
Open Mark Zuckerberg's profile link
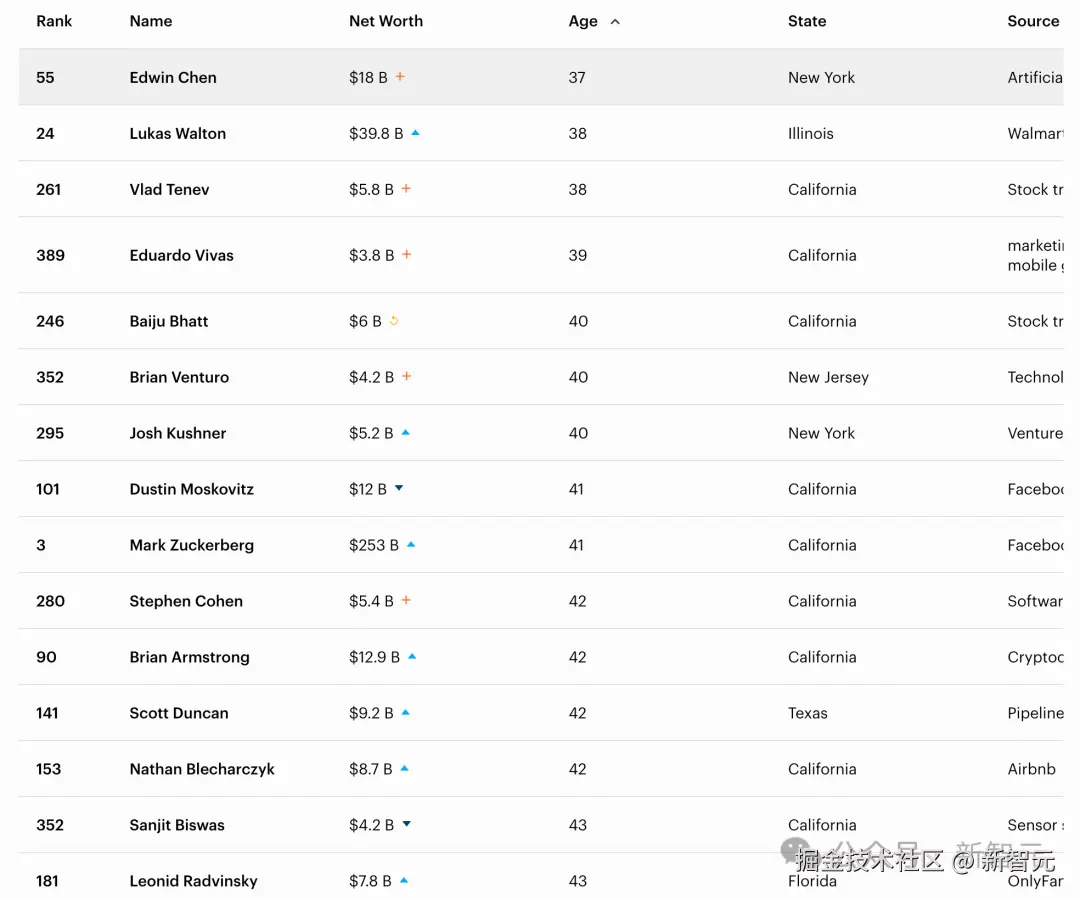click(191, 545)
